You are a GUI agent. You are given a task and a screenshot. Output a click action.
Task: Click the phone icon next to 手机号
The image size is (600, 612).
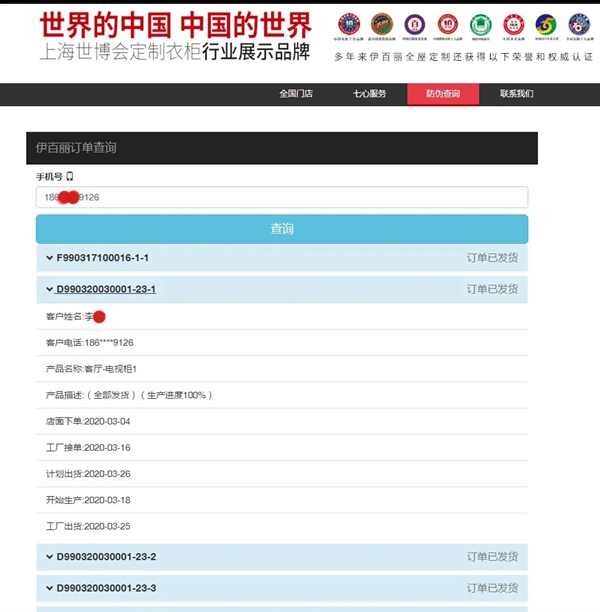pyautogui.click(x=70, y=176)
